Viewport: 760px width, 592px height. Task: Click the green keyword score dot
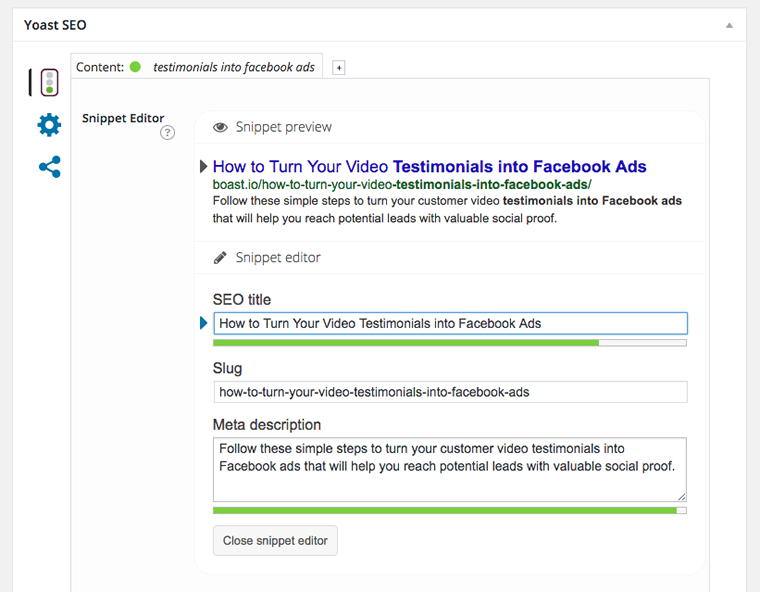pyautogui.click(x=135, y=67)
